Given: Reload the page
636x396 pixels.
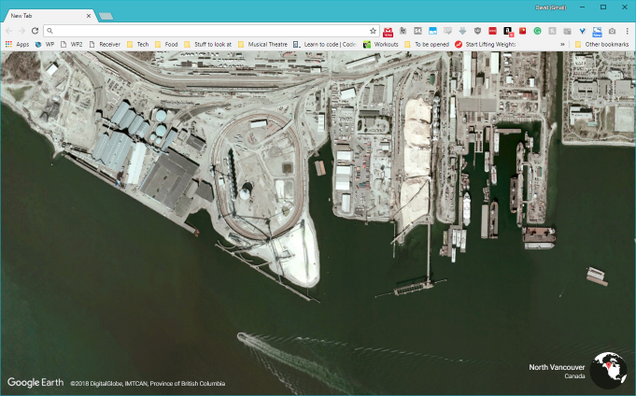Looking at the screenshot, I should [x=35, y=31].
